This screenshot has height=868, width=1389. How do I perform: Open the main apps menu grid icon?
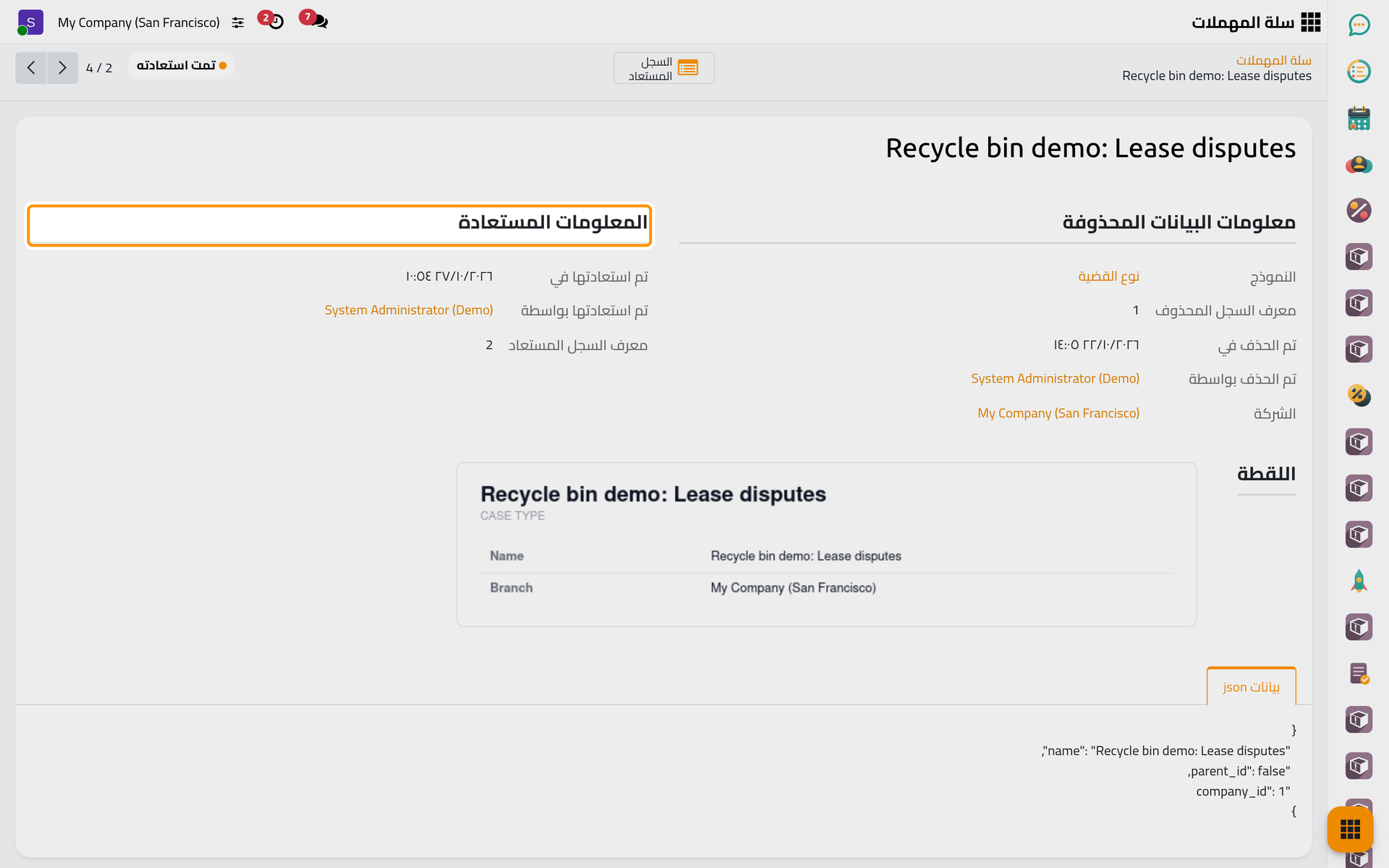click(x=1310, y=22)
